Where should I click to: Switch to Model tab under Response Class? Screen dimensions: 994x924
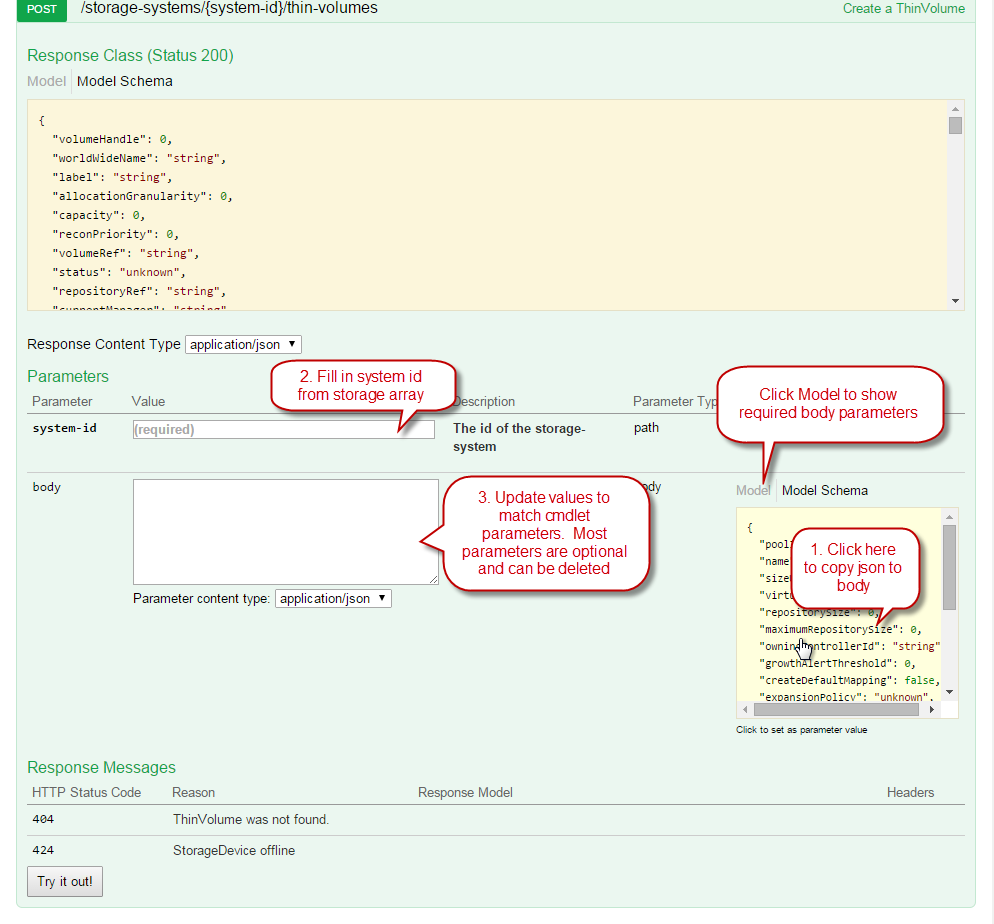tap(46, 81)
